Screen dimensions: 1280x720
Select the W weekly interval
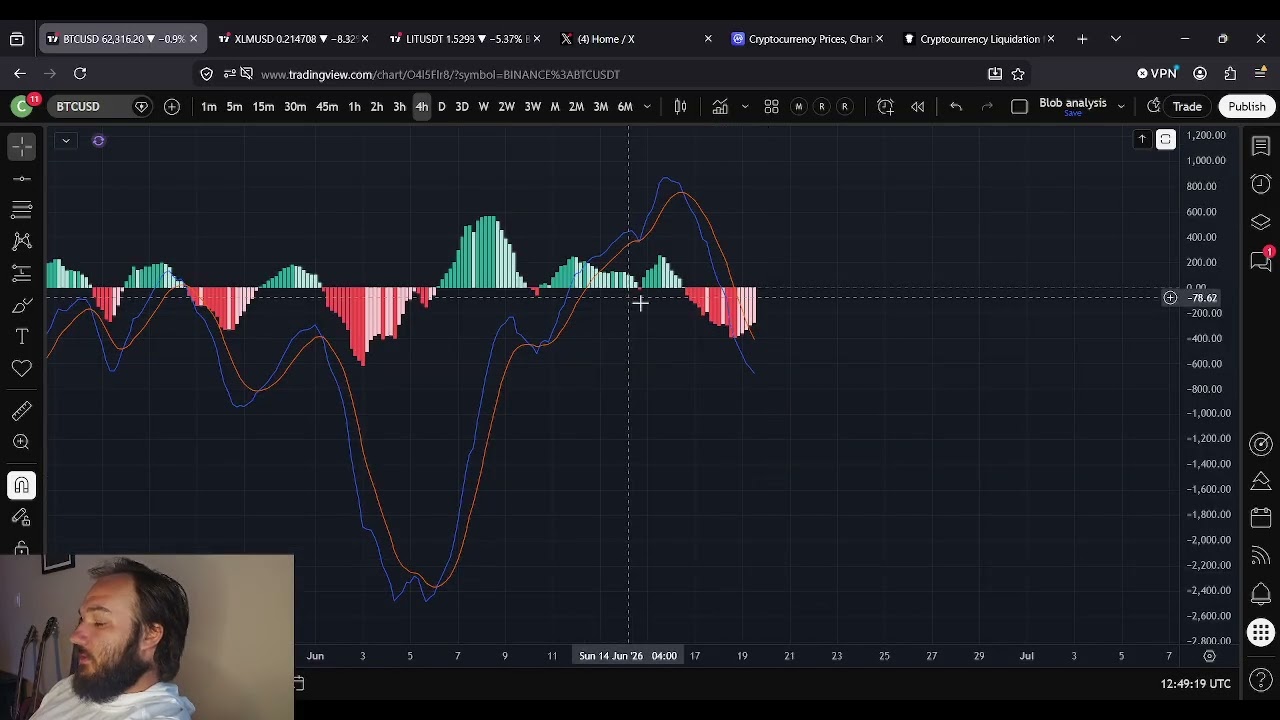pyautogui.click(x=483, y=106)
